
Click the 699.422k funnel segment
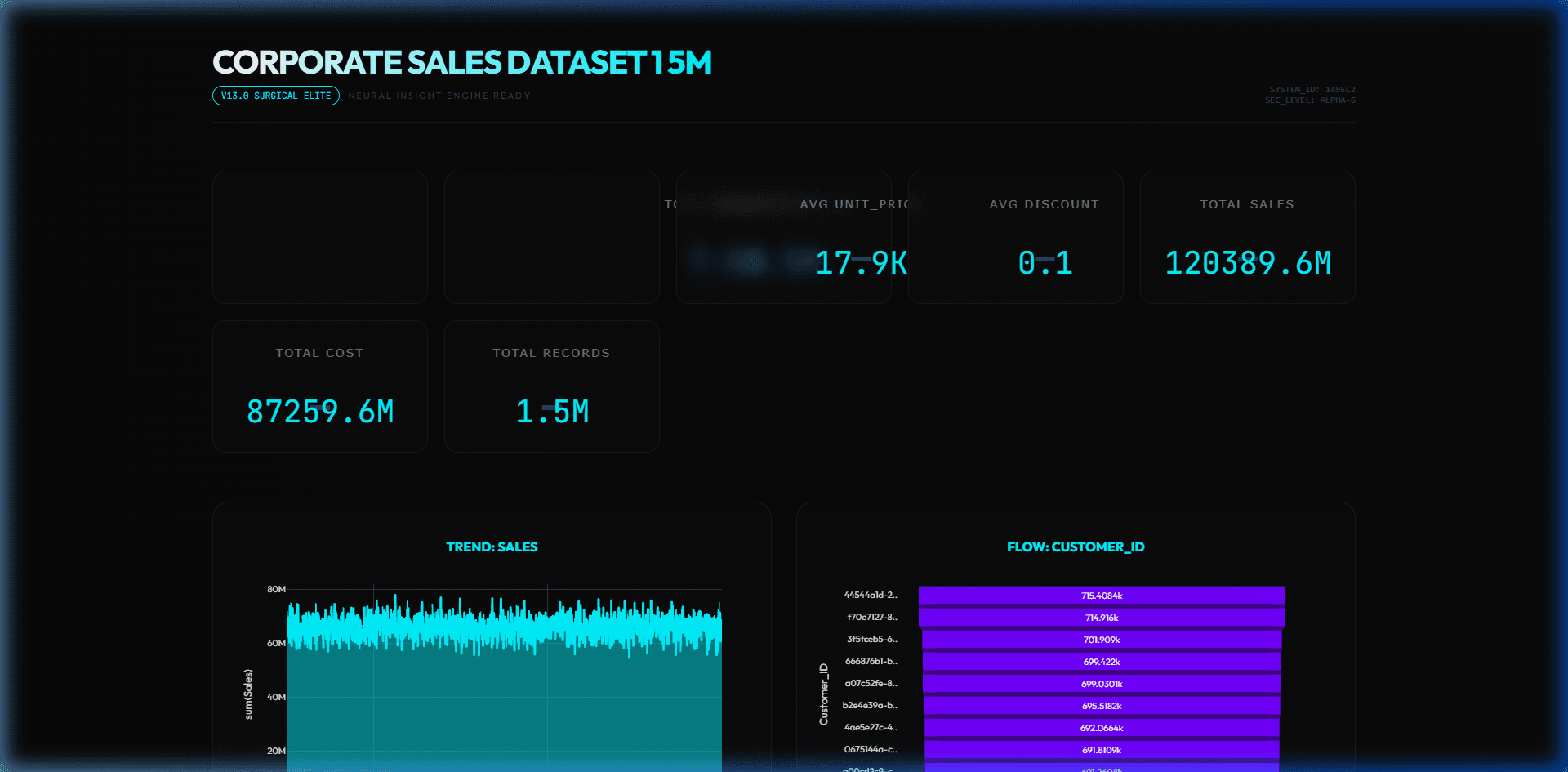(x=1102, y=662)
